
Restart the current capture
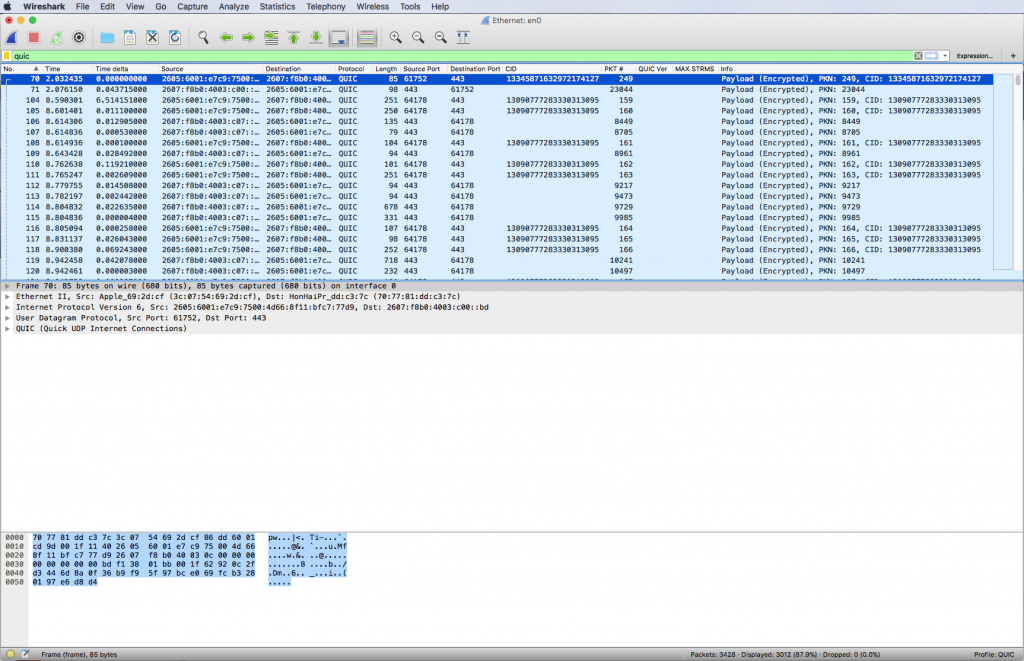[x=56, y=37]
